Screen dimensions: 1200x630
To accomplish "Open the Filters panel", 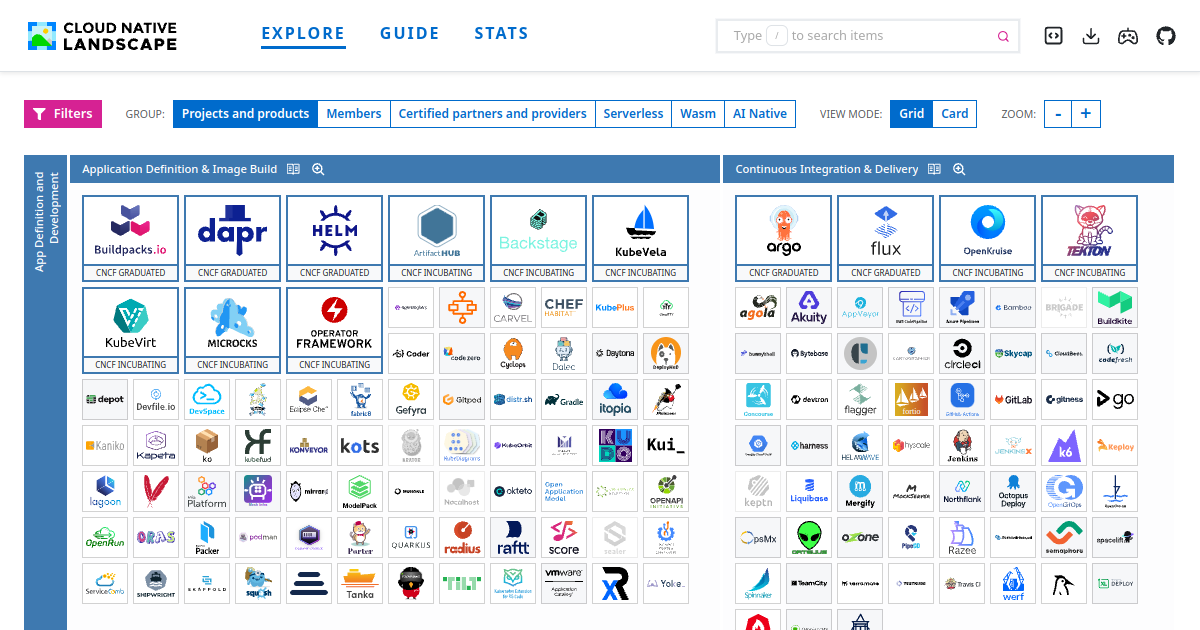I will coord(63,114).
